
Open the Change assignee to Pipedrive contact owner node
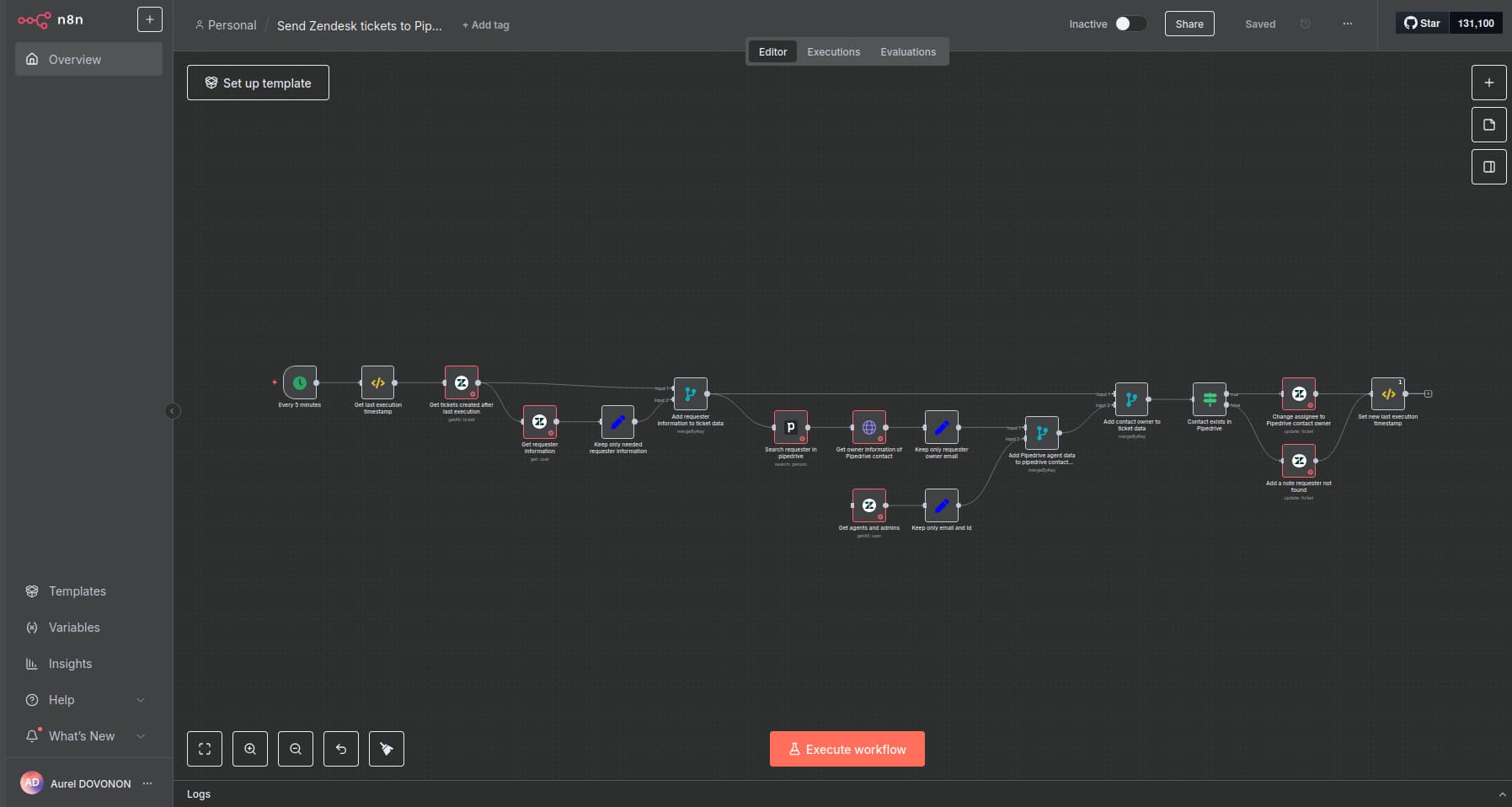click(1299, 394)
